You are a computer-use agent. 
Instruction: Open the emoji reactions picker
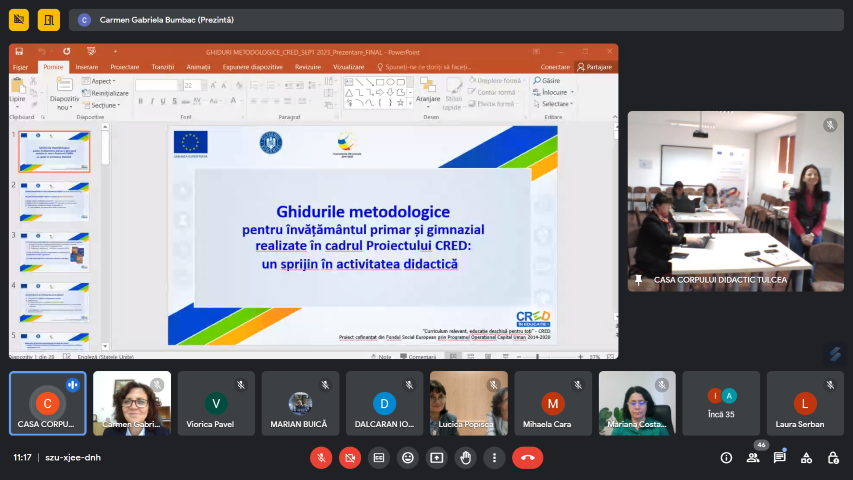click(x=407, y=457)
